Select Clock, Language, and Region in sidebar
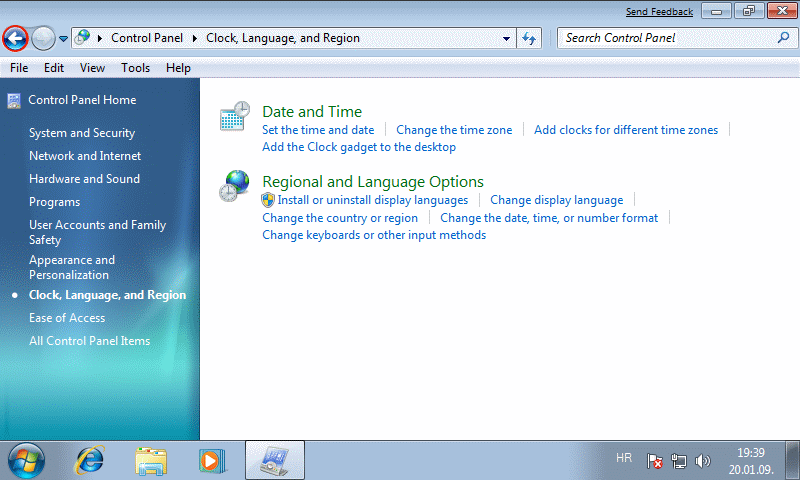800x480 pixels. click(107, 295)
